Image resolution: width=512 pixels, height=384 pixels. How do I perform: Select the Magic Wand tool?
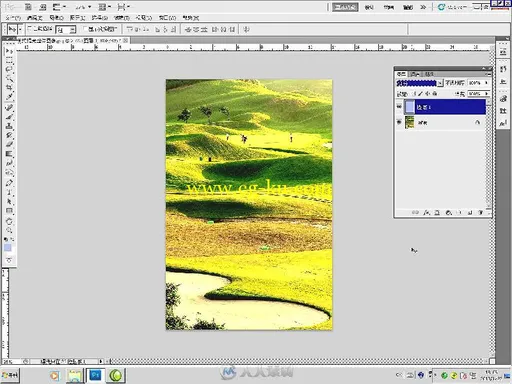[9, 78]
